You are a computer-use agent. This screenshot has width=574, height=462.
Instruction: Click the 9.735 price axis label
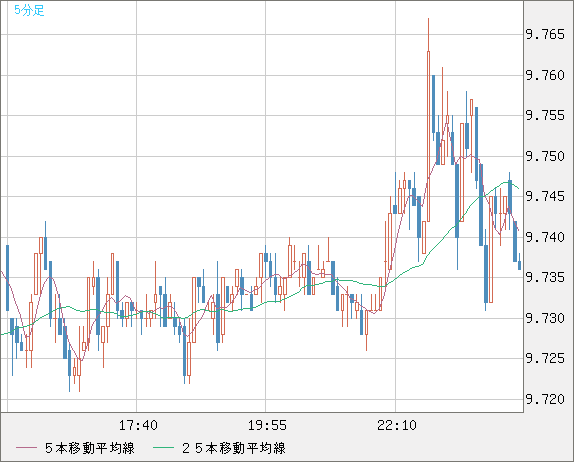tap(545, 277)
